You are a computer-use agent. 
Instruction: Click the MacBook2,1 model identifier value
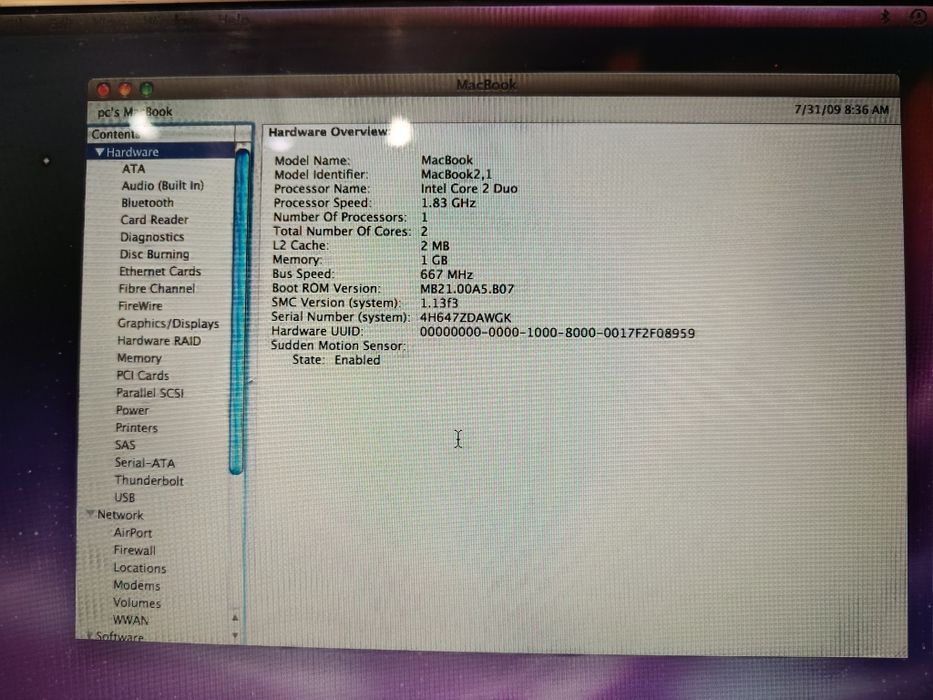456,174
